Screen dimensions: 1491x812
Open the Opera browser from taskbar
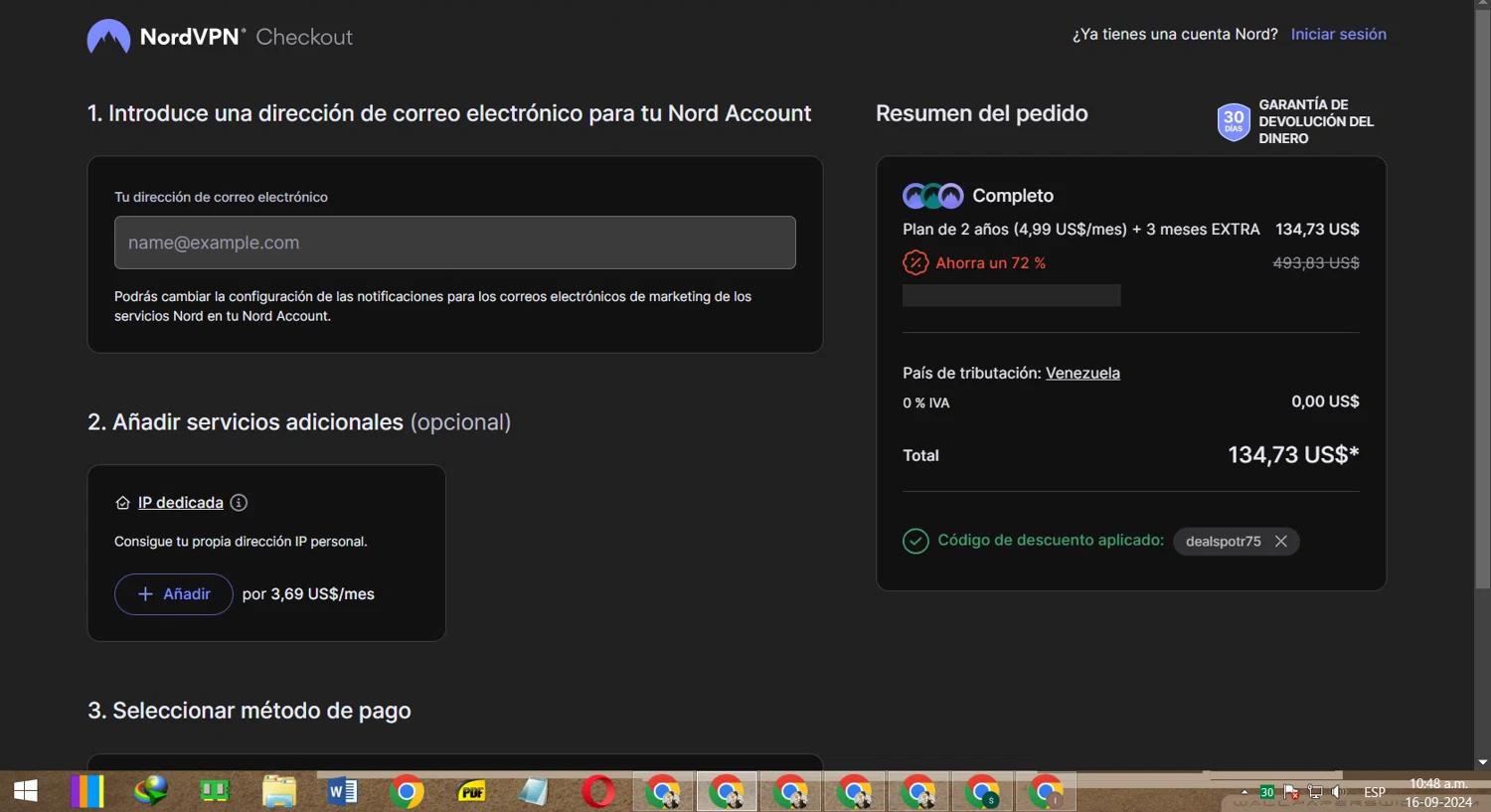pyautogui.click(x=598, y=792)
